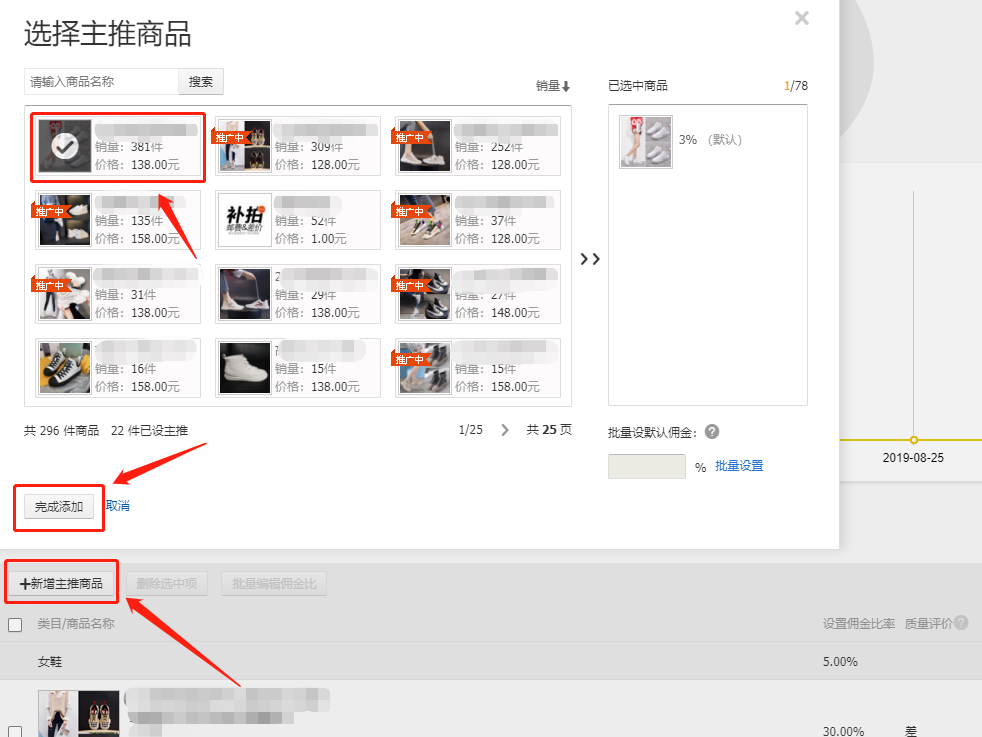The image size is (982, 737).
Task: Click the batch commission percent input field
Action: coord(646,466)
